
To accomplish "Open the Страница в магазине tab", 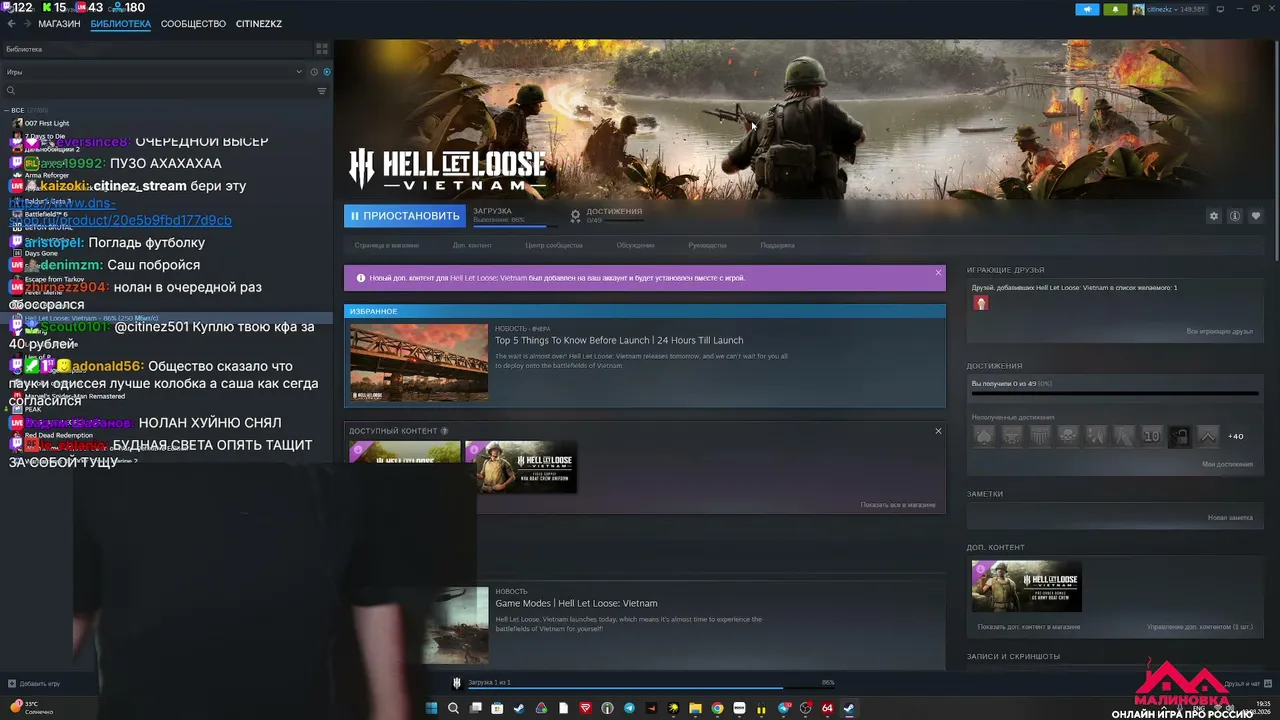I will click(x=387, y=245).
